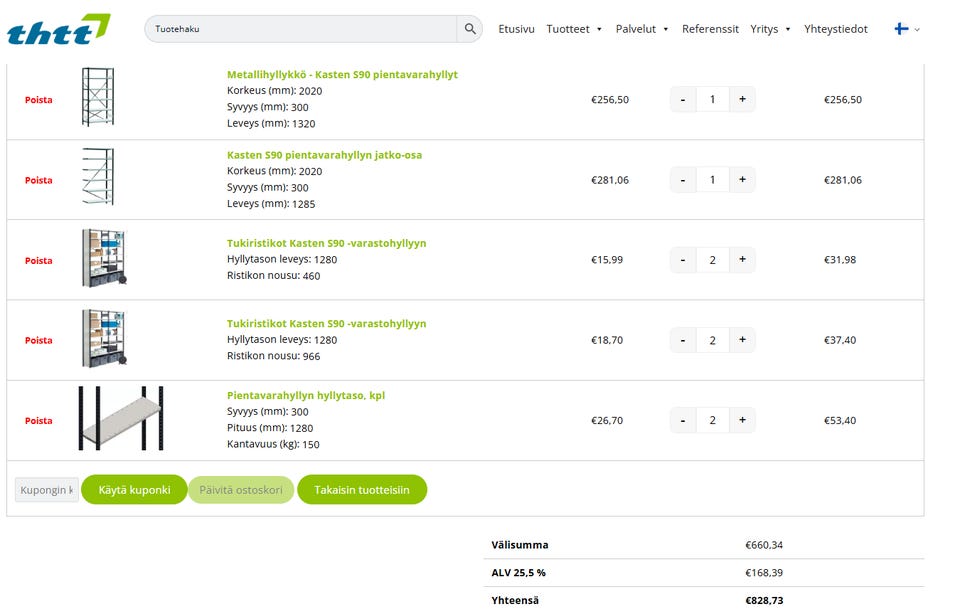Return via Takaisin tuotteisiin button
Image resolution: width=960 pixels, height=609 pixels.
[x=362, y=490]
